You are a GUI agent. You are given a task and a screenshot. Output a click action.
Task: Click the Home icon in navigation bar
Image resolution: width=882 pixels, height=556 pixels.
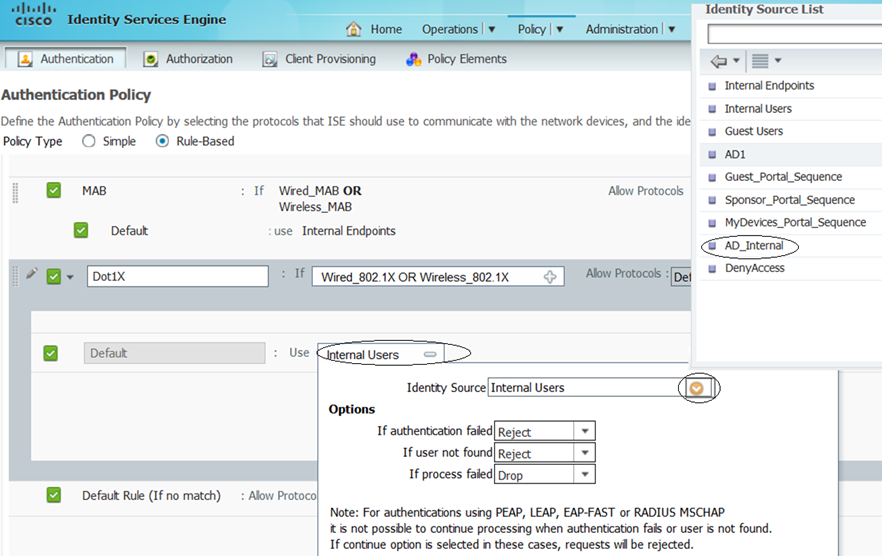coord(354,29)
